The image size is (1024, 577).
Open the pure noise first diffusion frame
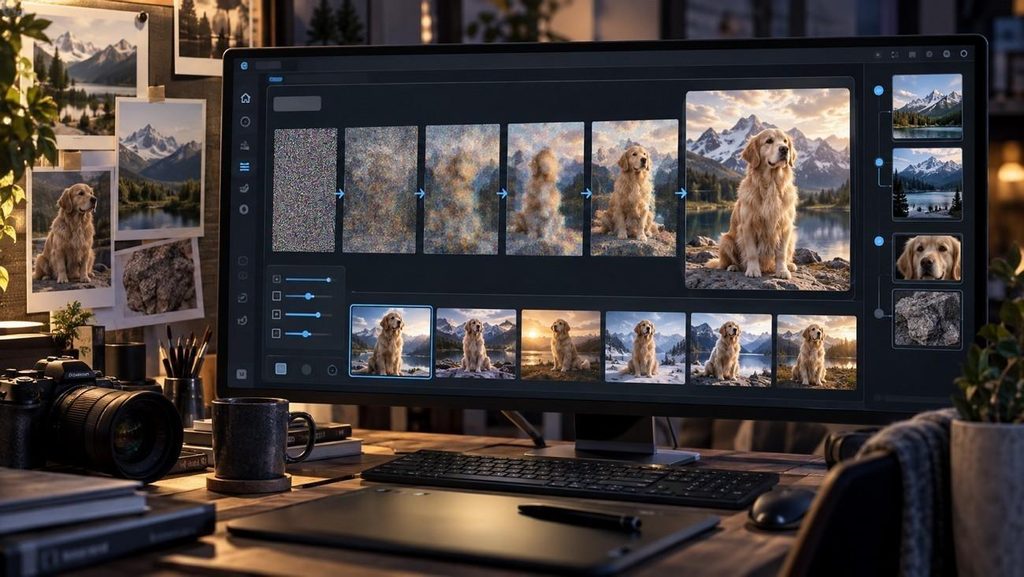point(304,190)
